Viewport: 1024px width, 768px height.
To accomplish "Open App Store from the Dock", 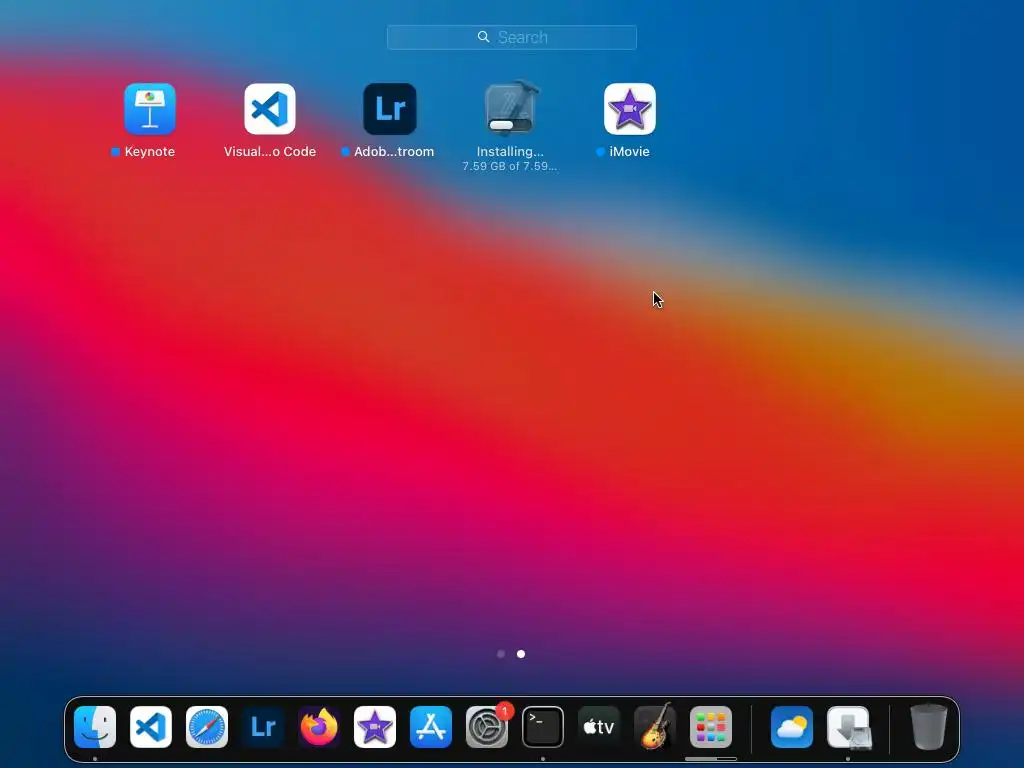I will [431, 727].
